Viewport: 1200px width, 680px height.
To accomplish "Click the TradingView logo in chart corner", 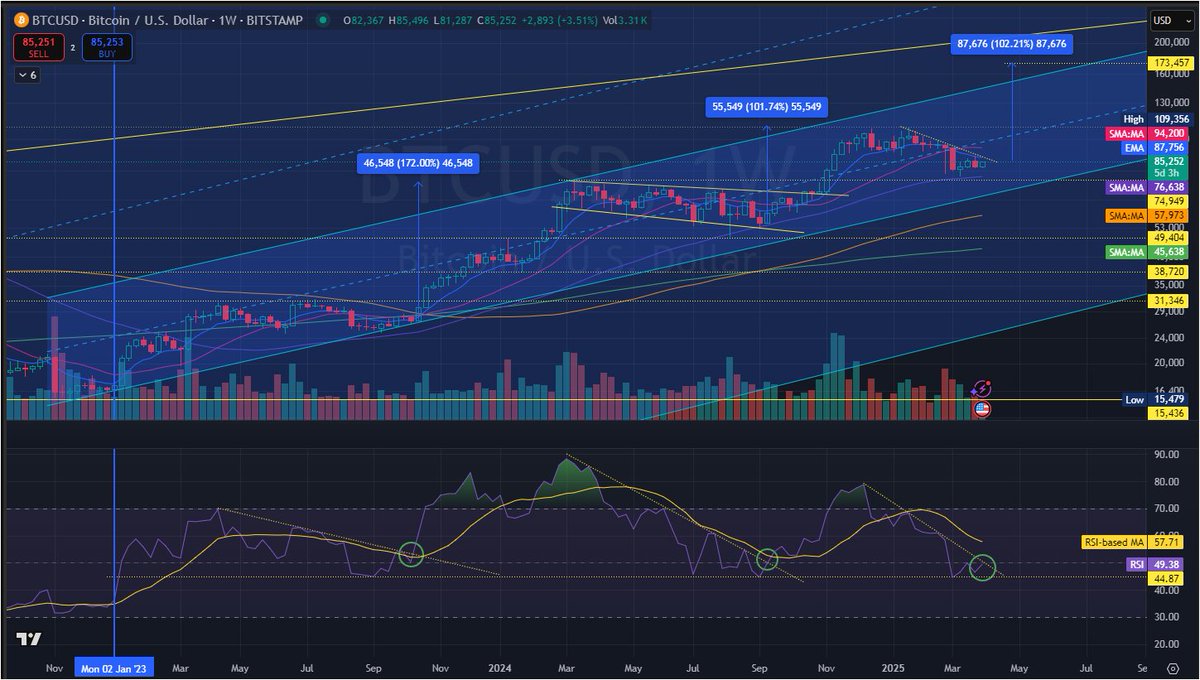I will (x=28, y=640).
